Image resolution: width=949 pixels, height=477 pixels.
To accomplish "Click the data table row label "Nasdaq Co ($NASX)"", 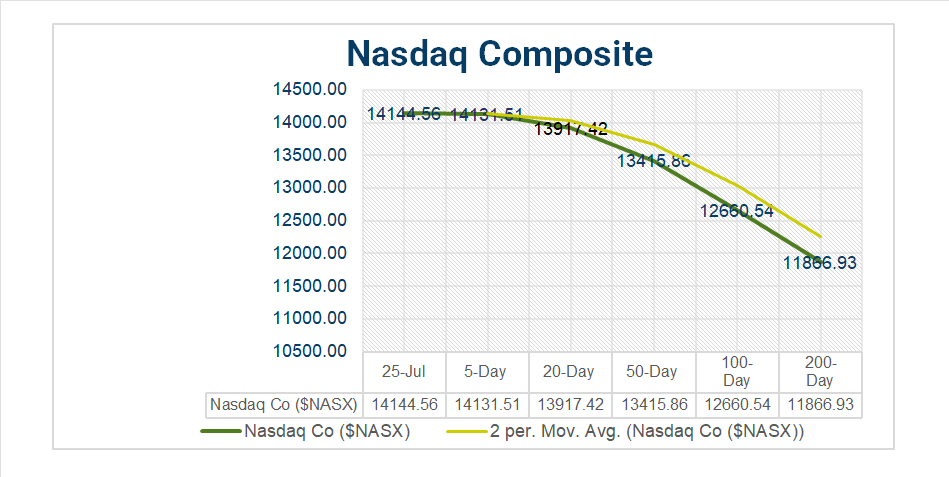I will 283,404.
